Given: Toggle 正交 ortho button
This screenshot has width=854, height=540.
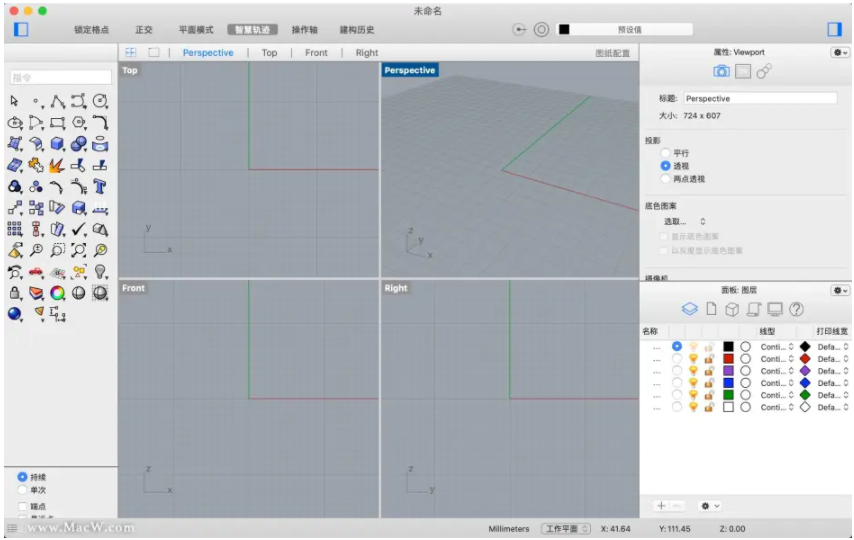Looking at the screenshot, I should tap(144, 29).
